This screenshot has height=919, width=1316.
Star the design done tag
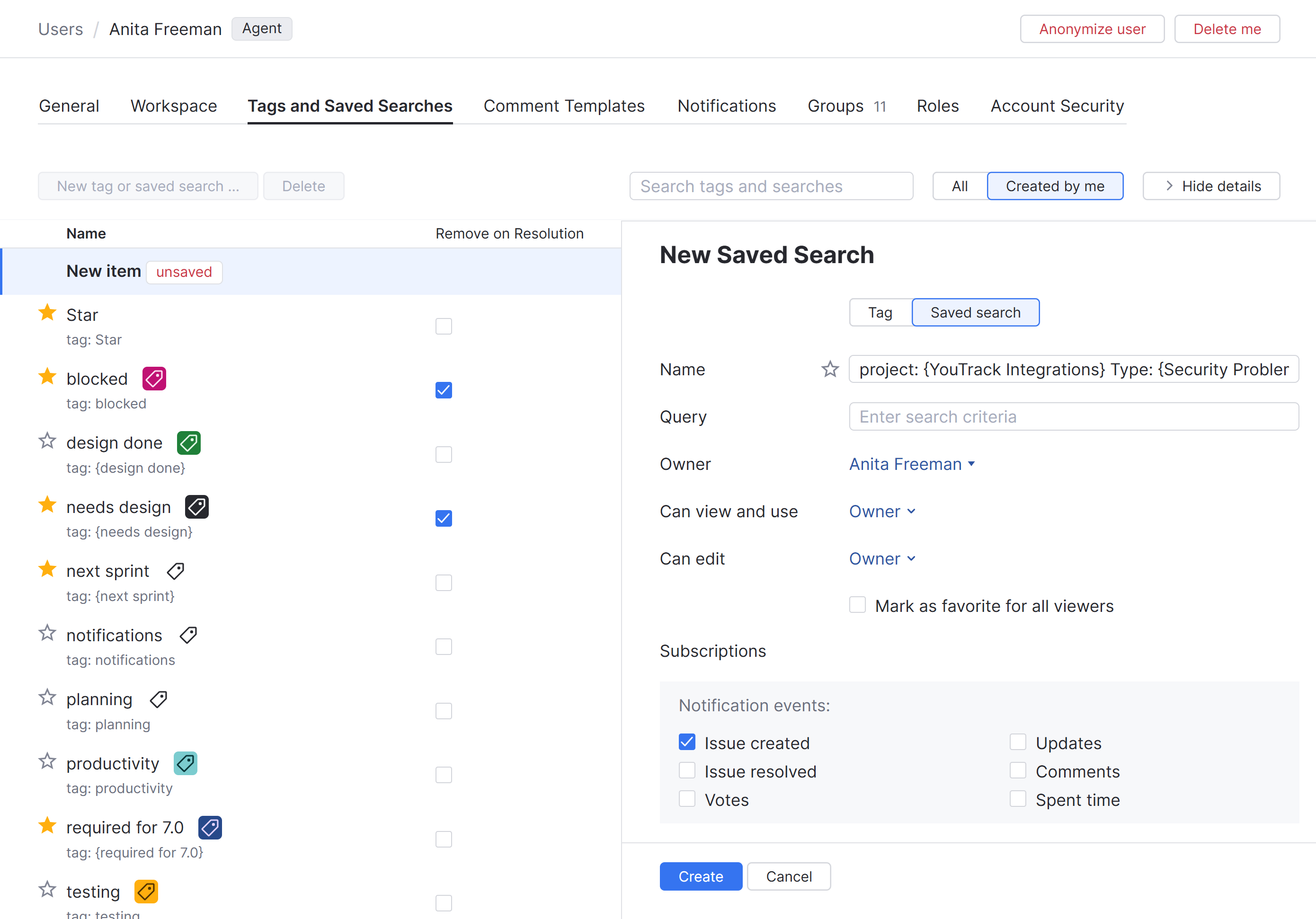point(47,441)
